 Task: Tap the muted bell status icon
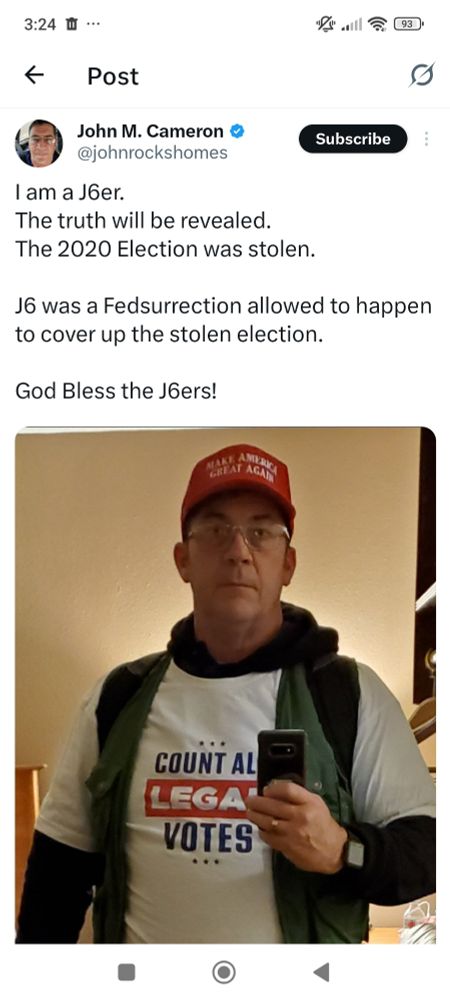(324, 24)
